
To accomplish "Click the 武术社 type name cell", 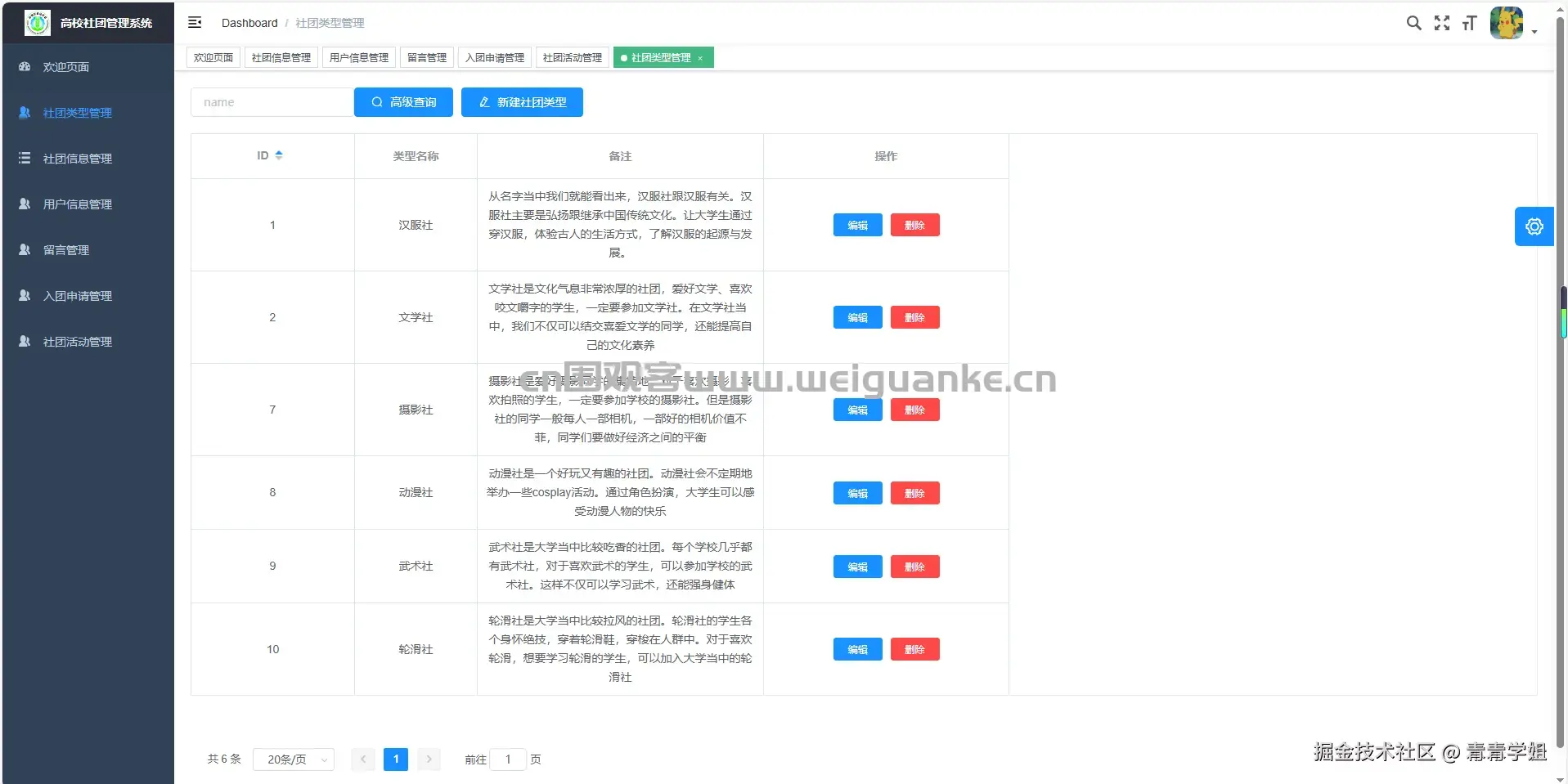I will click(x=416, y=566).
